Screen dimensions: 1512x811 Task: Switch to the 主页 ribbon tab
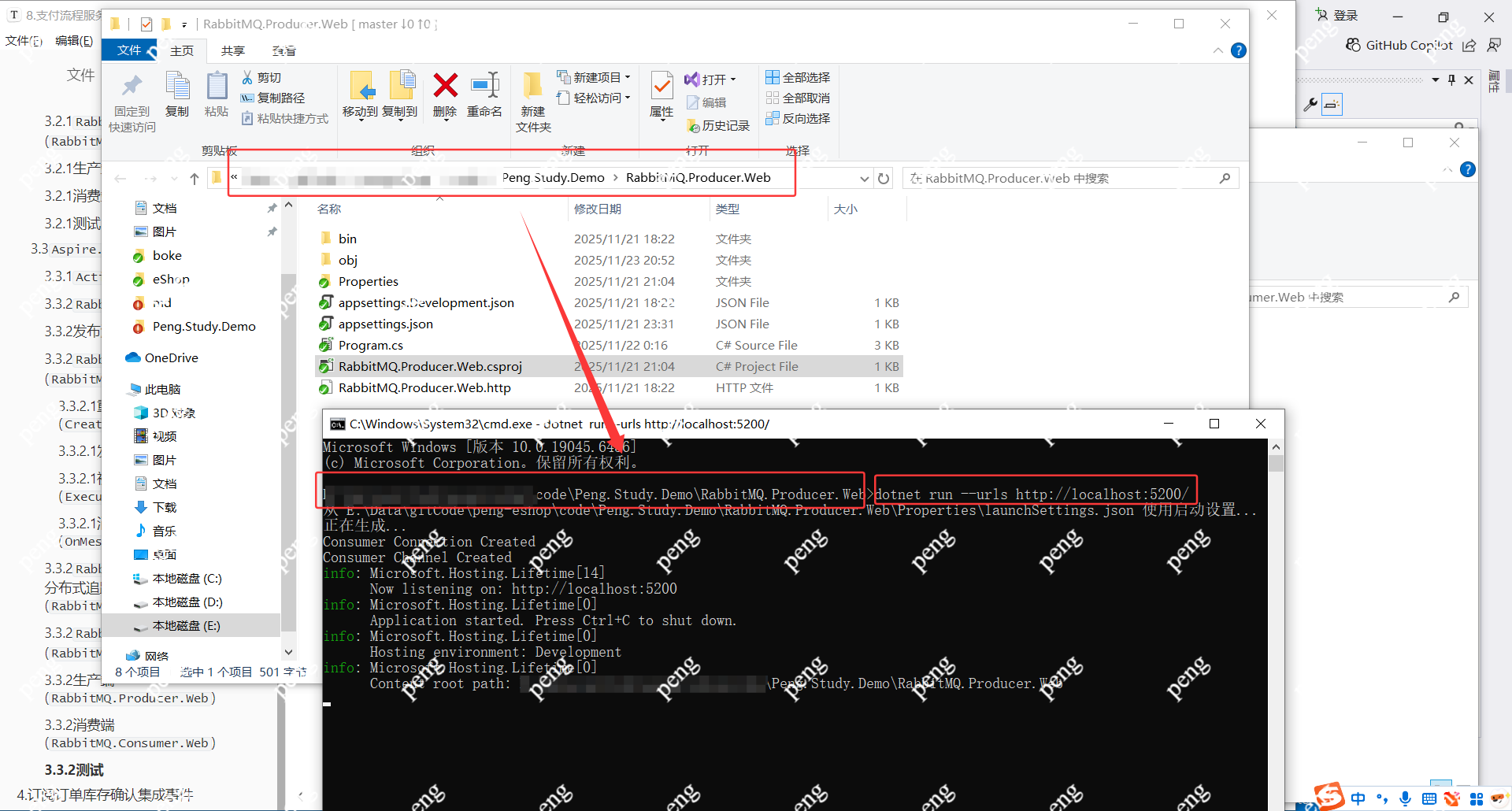(x=182, y=50)
